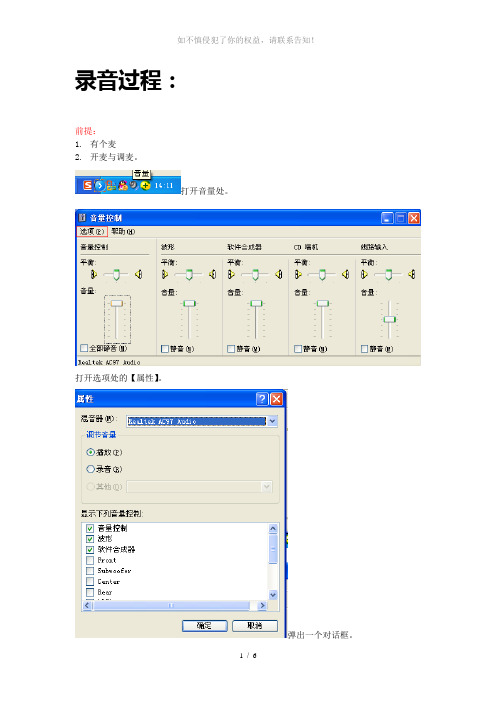This screenshot has height=702, width=496.
Task: Click the controls list scroll-up arrow
Action: coord(273,529)
